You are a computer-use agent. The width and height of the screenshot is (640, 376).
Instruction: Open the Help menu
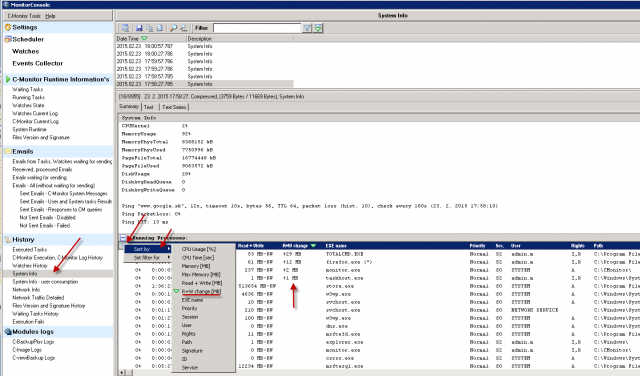pos(50,16)
